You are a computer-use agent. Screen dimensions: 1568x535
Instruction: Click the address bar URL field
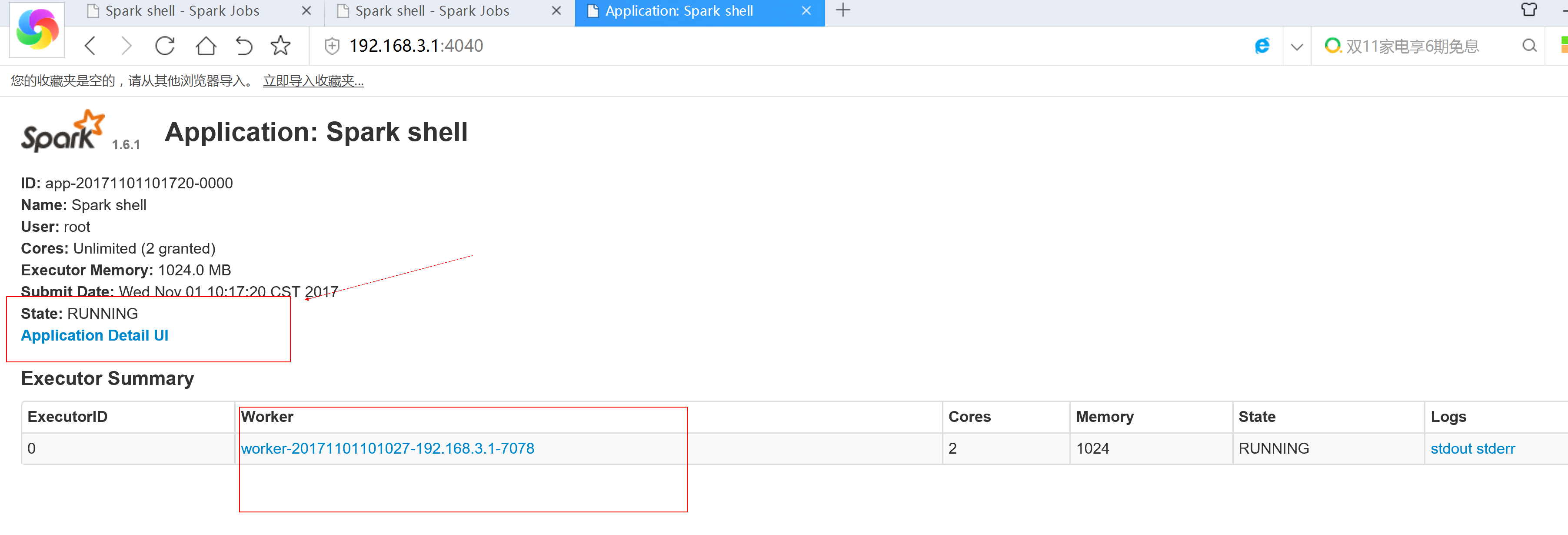point(730,46)
